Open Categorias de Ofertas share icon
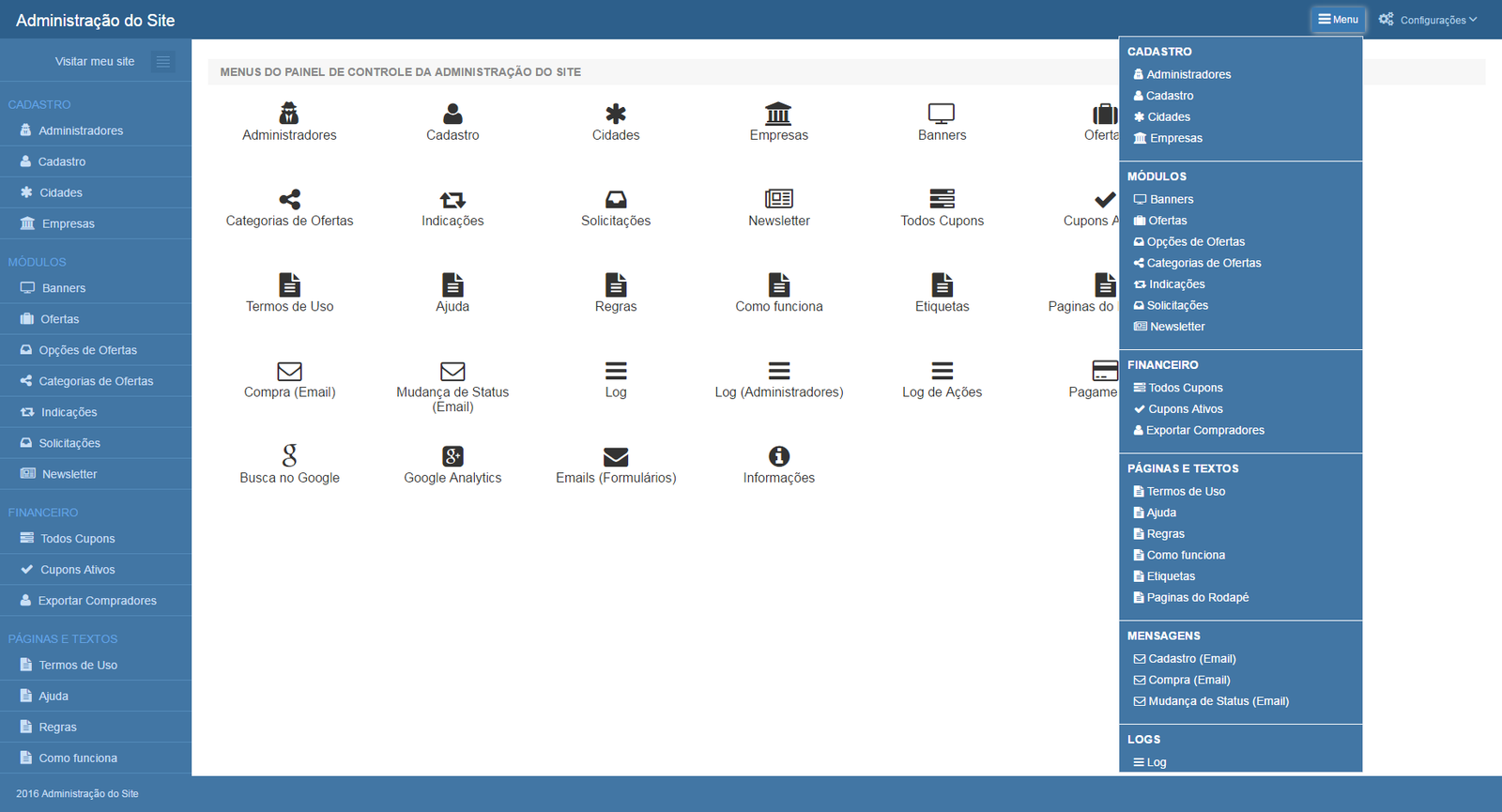Viewport: 1502px width, 812px height. pyautogui.click(x=289, y=199)
